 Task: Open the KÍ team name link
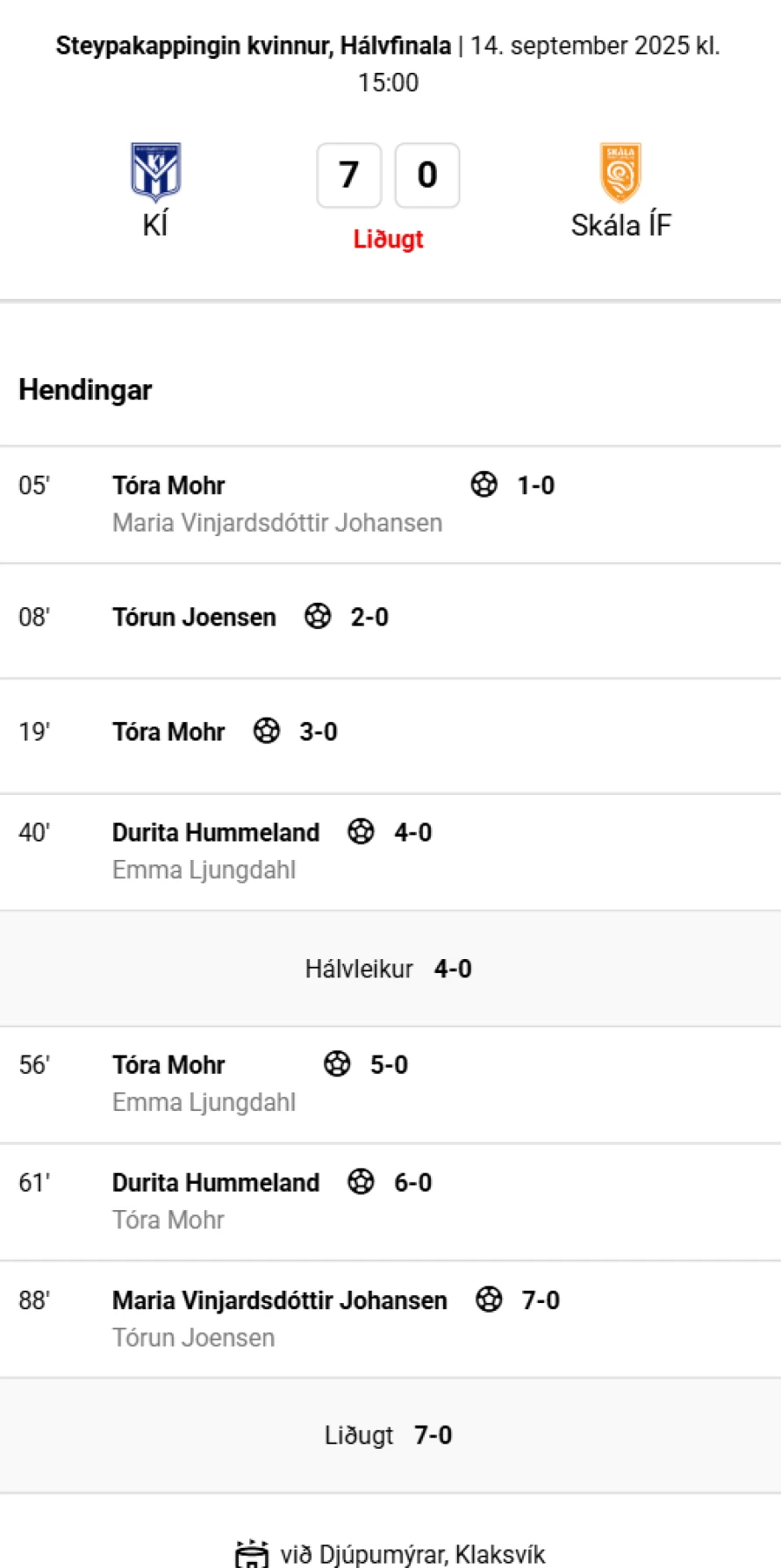click(x=155, y=226)
